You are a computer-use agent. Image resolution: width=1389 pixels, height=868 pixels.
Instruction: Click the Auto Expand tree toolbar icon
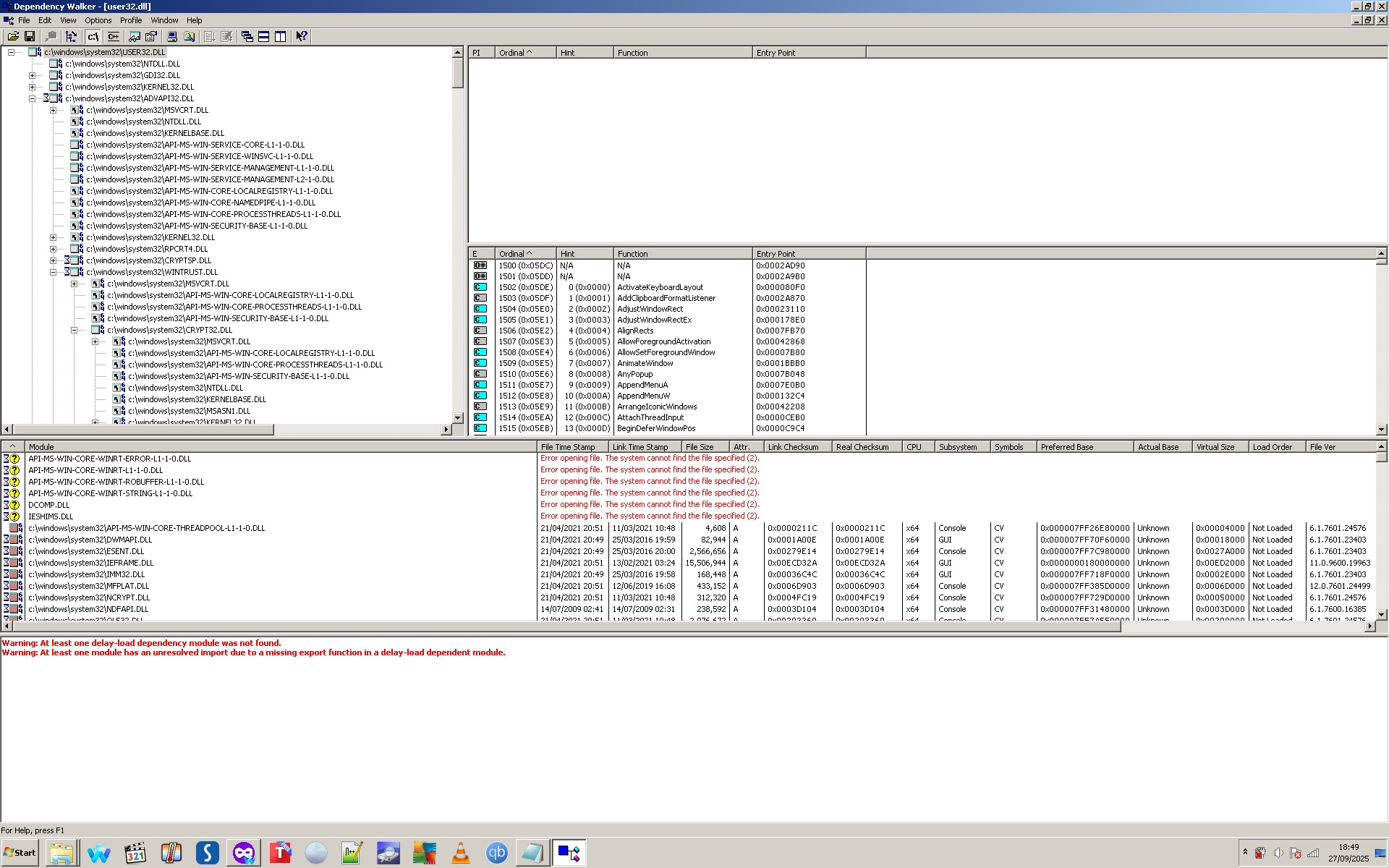point(71,36)
